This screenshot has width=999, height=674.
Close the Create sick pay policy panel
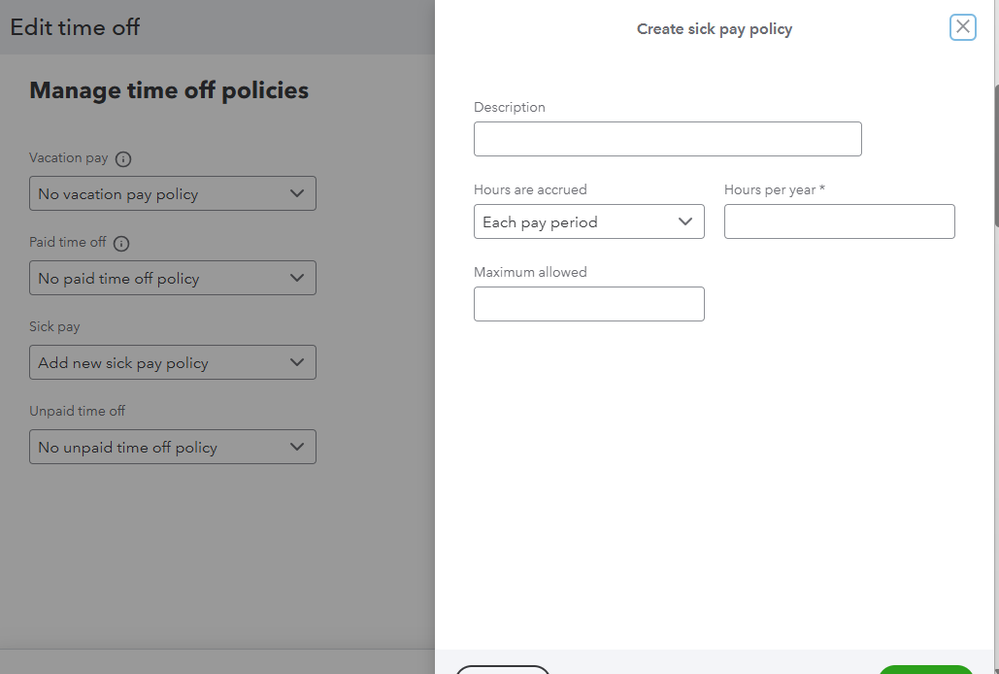962,27
